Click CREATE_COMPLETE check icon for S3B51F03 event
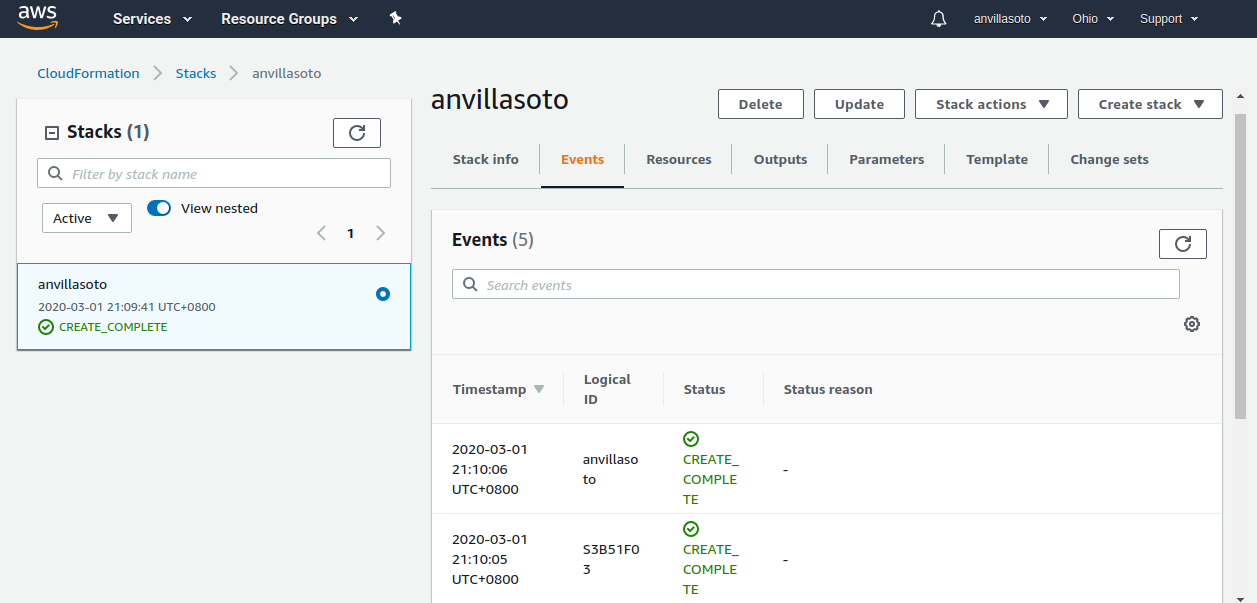1257x603 pixels. [x=691, y=529]
